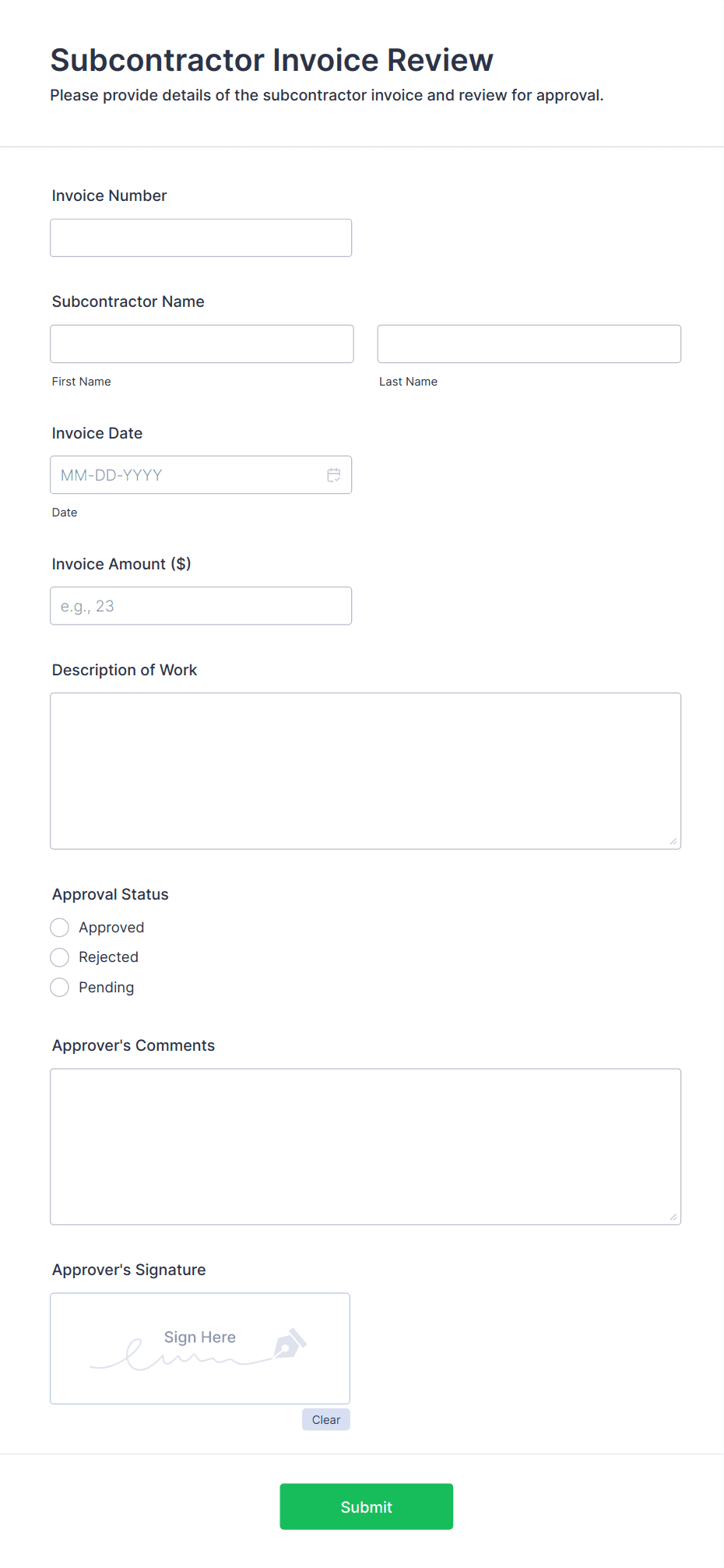
Task: Click the Invoice Number input field
Action: coord(200,238)
